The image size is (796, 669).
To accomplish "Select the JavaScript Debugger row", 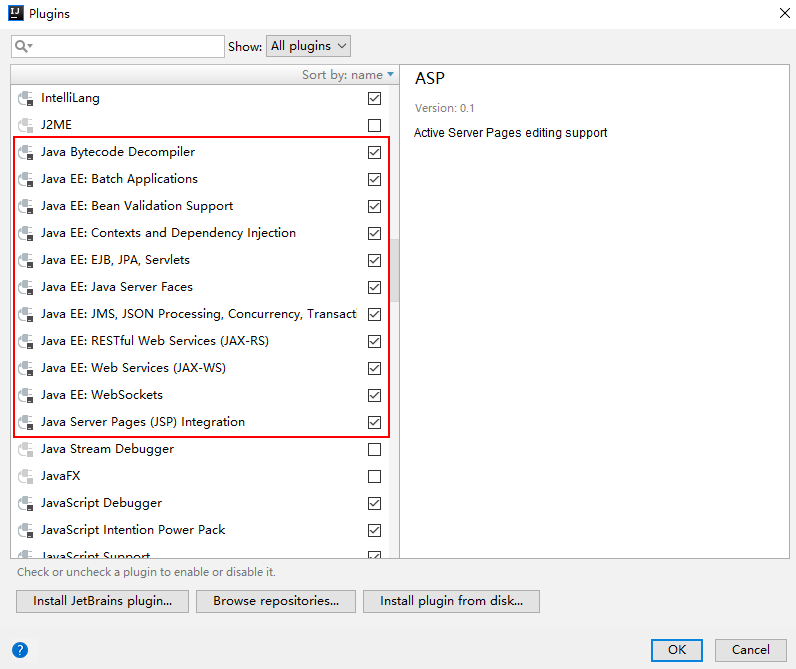I will (201, 503).
